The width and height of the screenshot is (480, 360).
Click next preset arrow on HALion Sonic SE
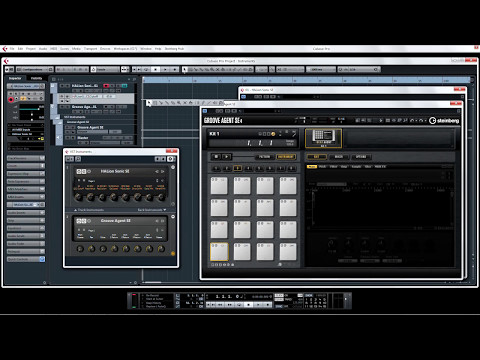tap(163, 171)
